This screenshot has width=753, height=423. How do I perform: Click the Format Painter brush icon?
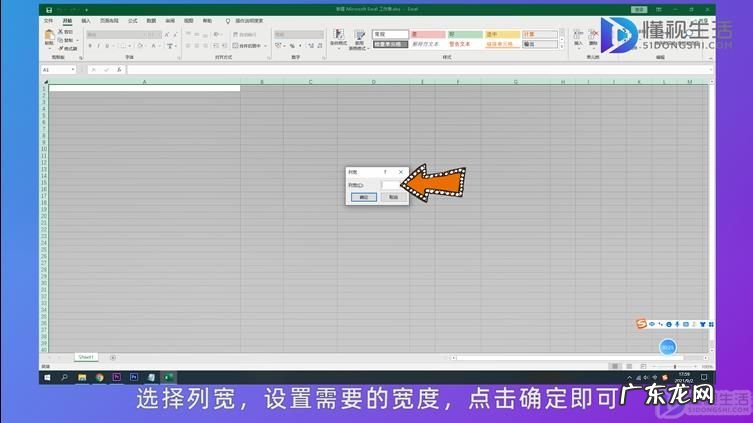(61, 48)
